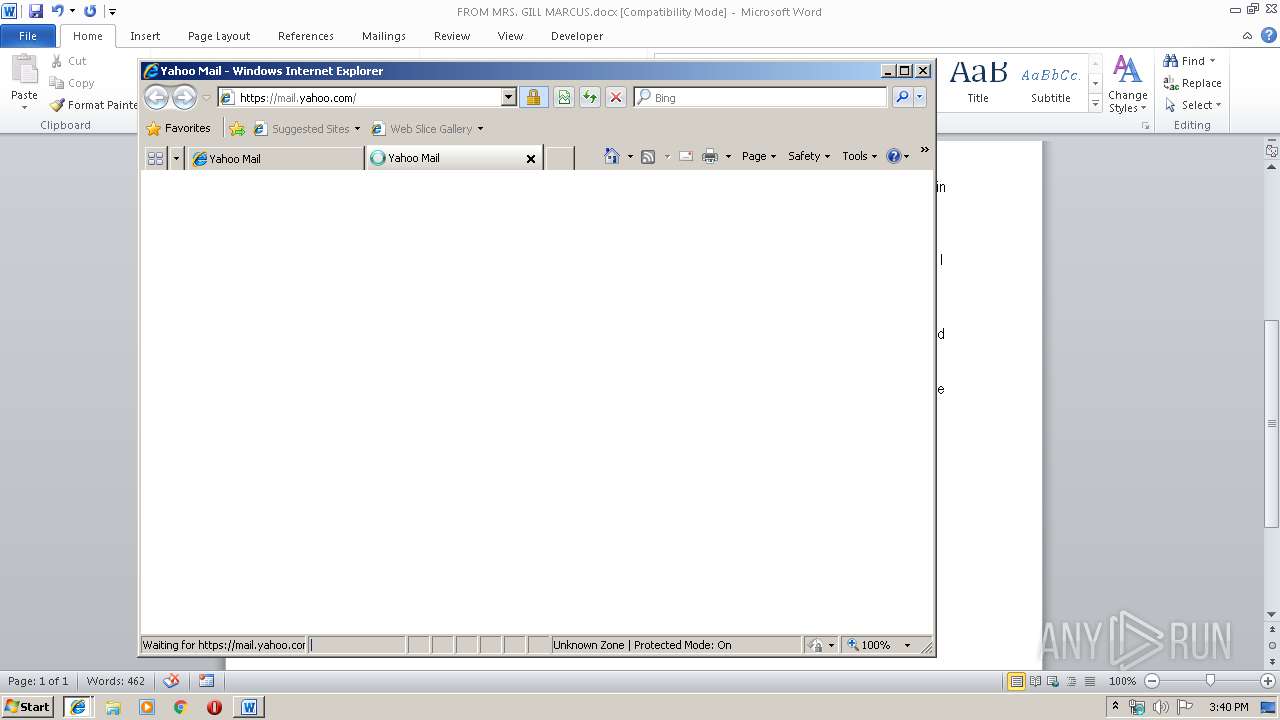This screenshot has height=720, width=1280.
Task: Open Suggested Sites link in favorites bar
Action: coord(306,128)
